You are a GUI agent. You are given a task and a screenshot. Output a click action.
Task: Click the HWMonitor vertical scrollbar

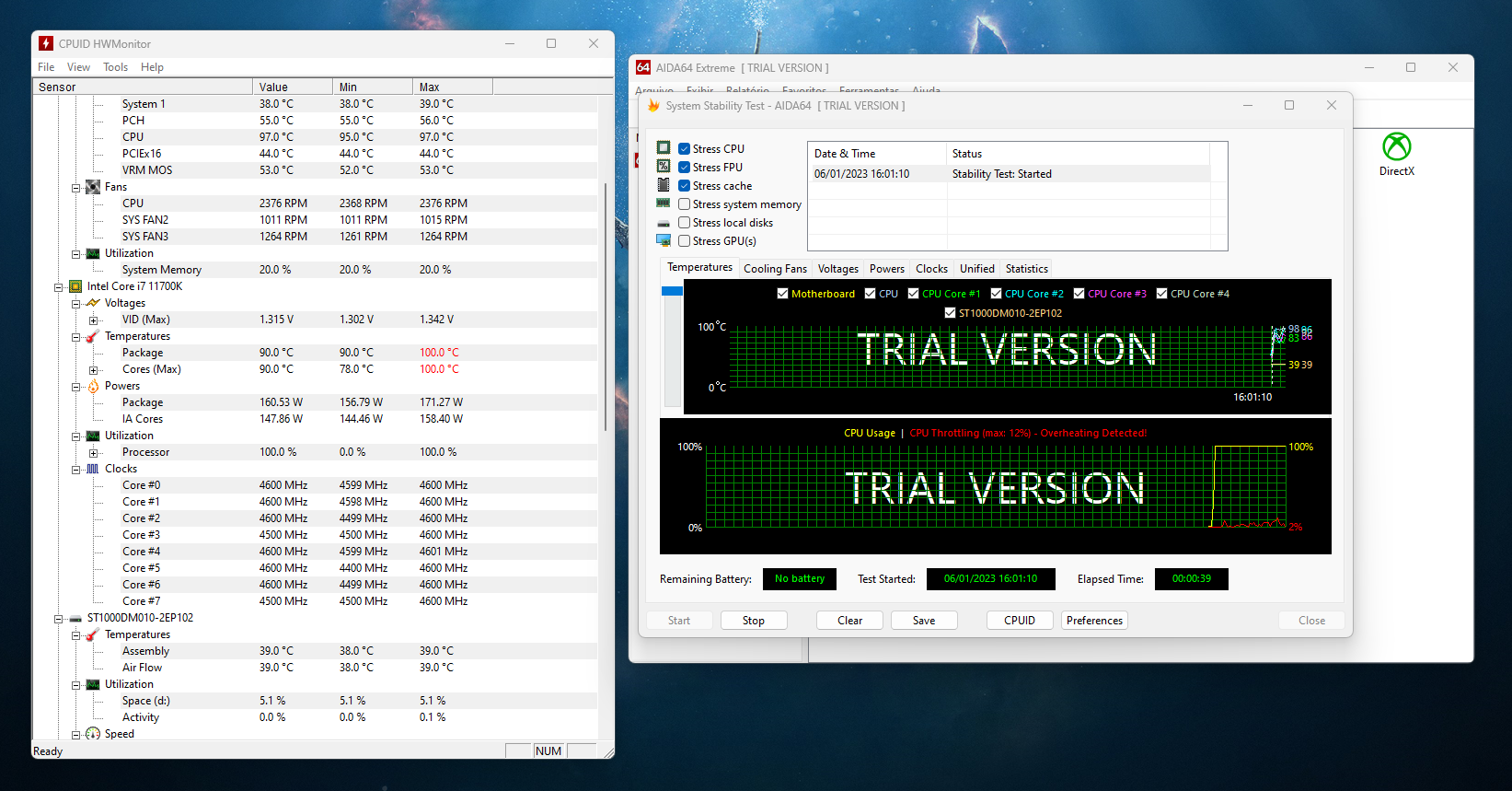coord(606,307)
